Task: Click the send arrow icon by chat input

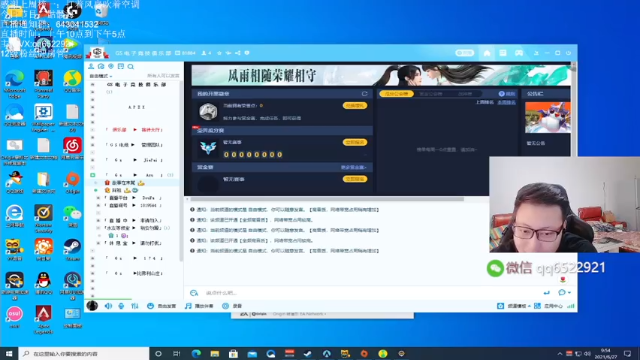Action: (x=547, y=292)
